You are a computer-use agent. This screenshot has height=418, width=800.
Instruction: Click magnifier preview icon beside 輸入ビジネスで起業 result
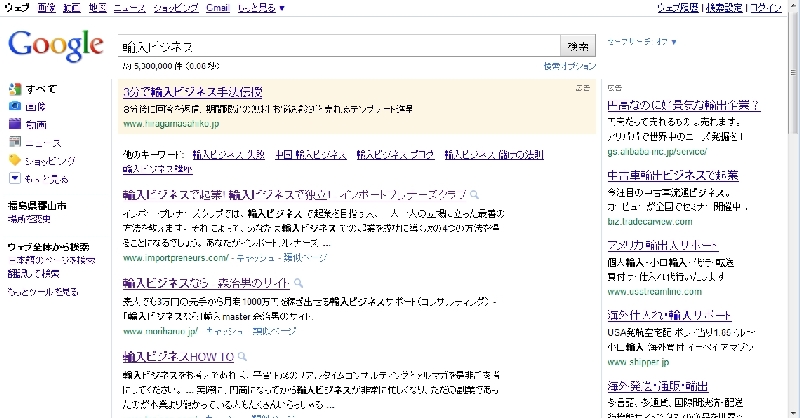coord(474,194)
